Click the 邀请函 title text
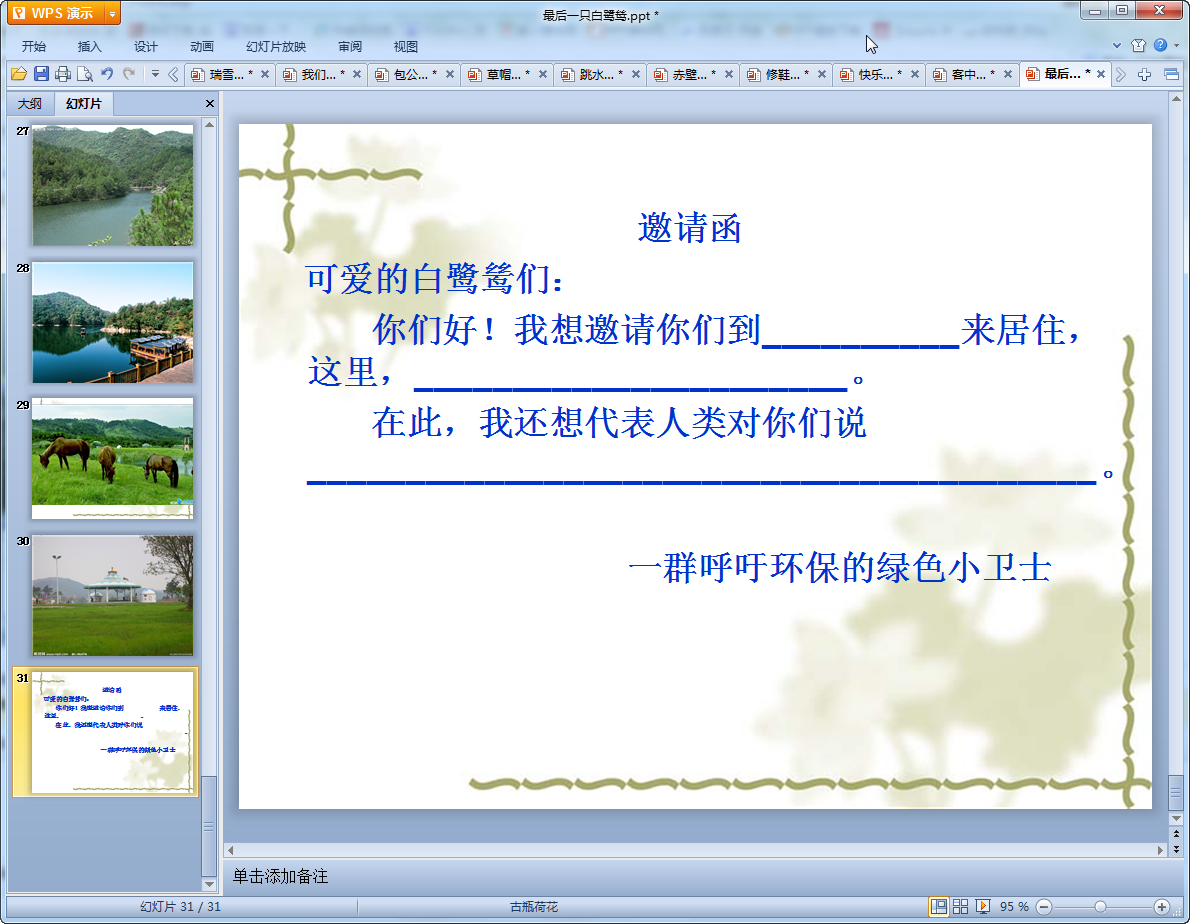The width and height of the screenshot is (1190, 924). (689, 228)
